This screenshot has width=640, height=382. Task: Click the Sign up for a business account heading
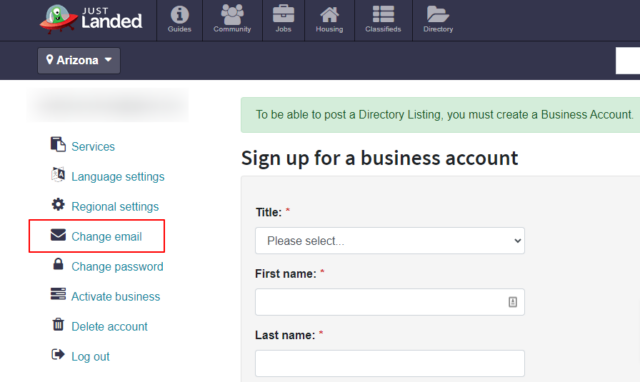point(379,158)
